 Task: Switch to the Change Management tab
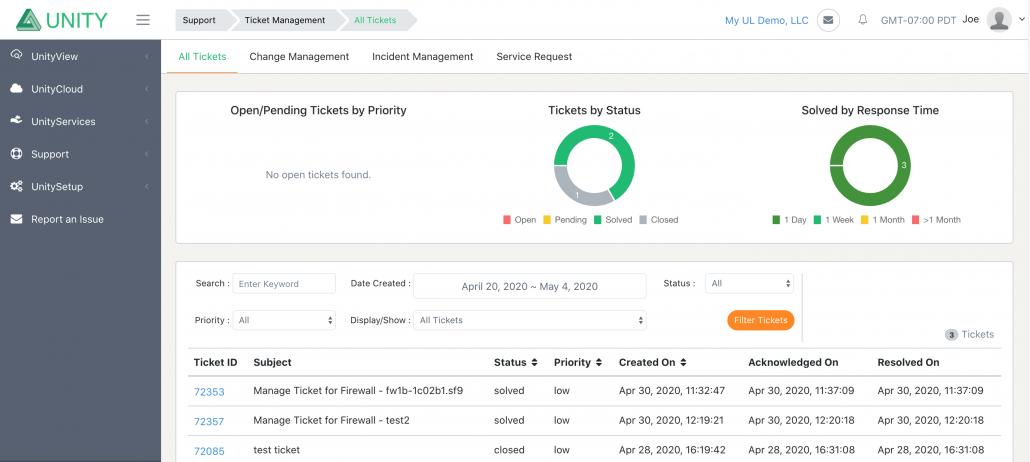click(299, 57)
